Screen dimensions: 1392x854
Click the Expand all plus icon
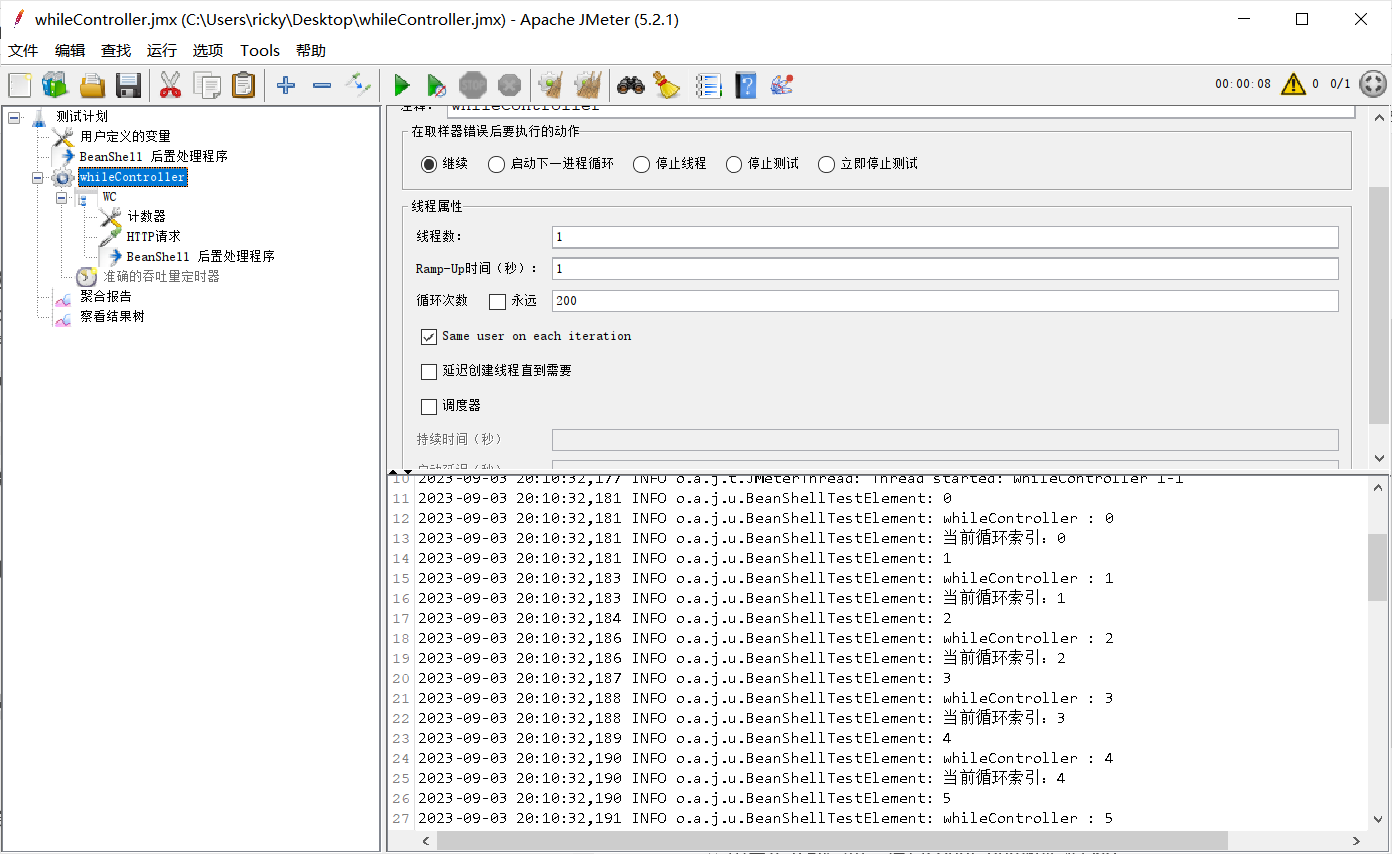coord(286,85)
